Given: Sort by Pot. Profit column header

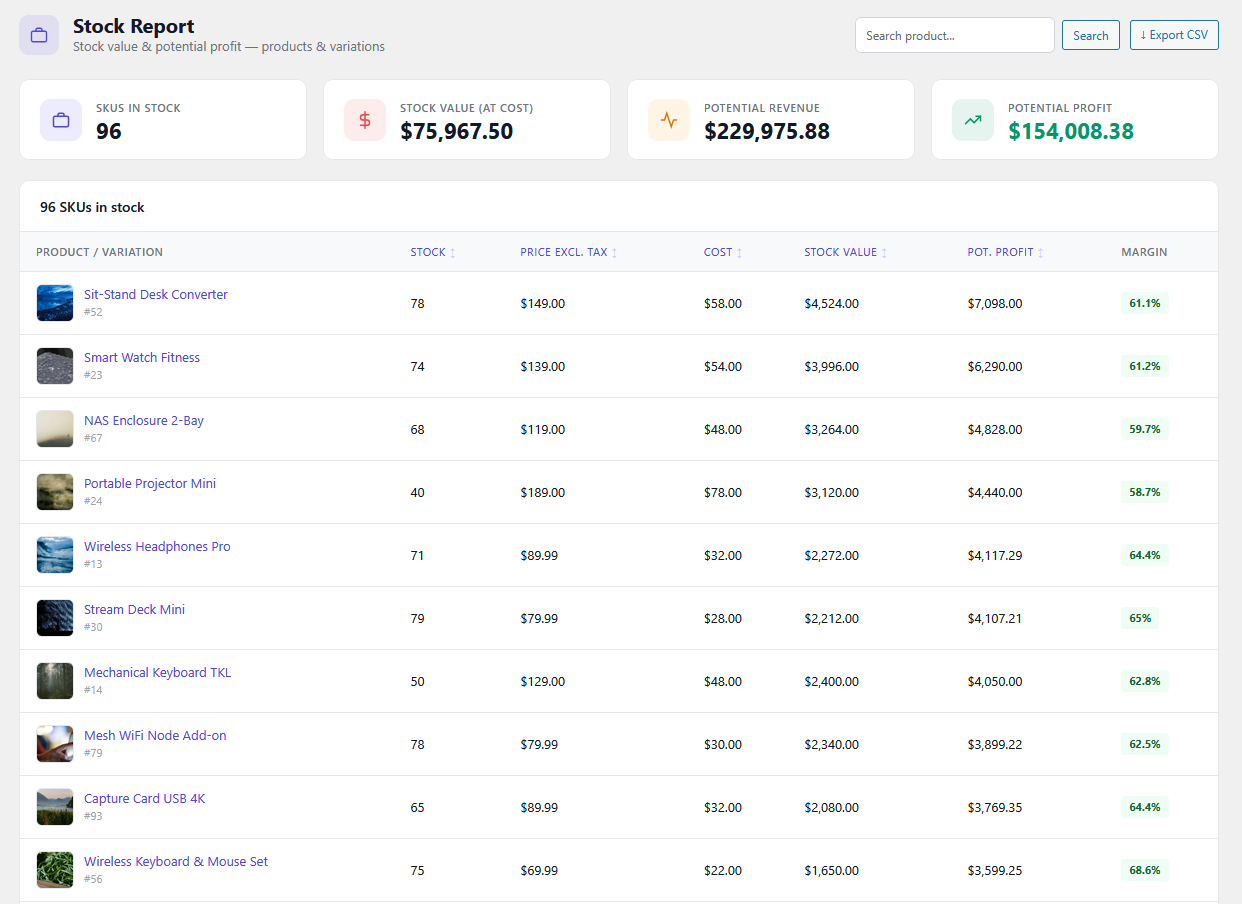Looking at the screenshot, I should (x=1005, y=252).
